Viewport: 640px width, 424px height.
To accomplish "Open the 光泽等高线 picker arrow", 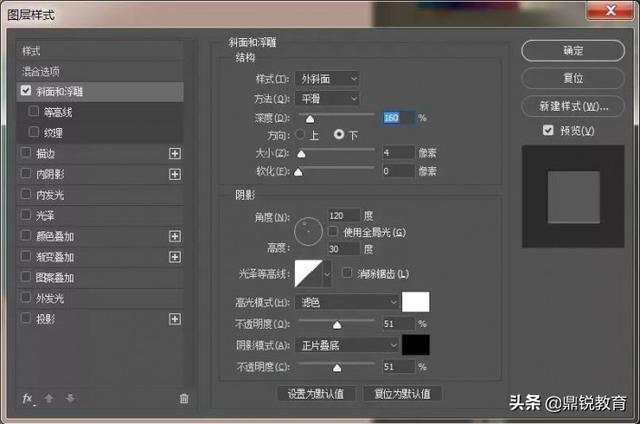I will [x=327, y=274].
